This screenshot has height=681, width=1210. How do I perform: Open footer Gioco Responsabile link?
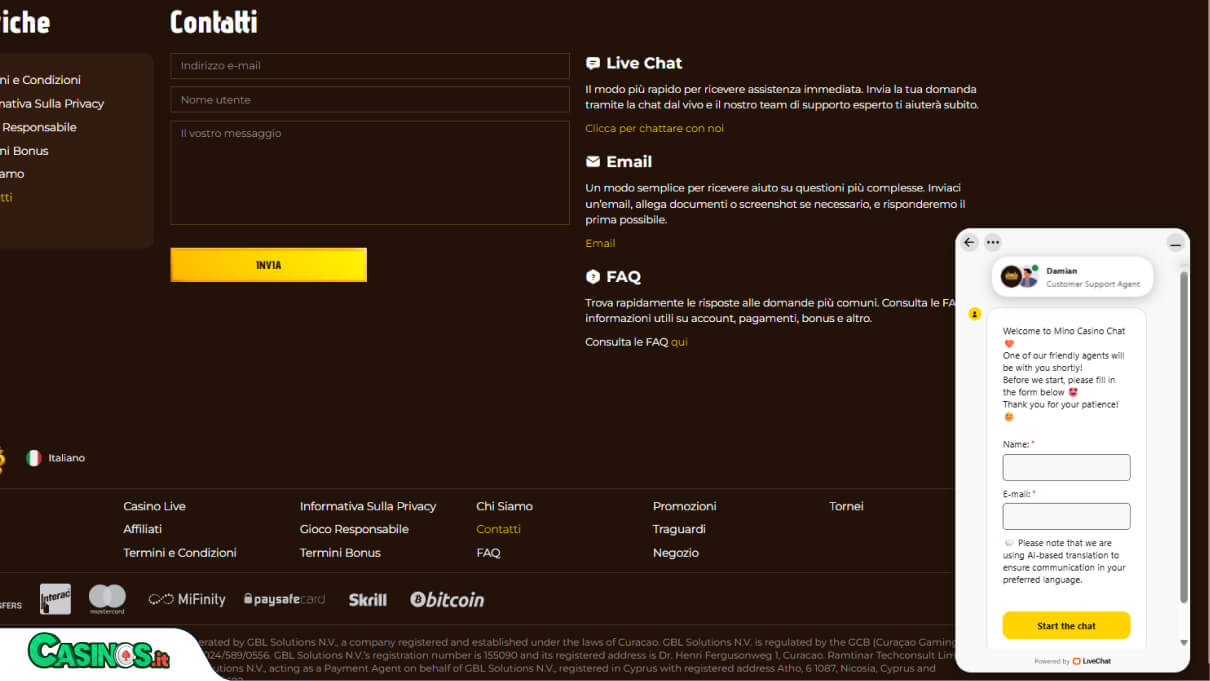pos(354,529)
